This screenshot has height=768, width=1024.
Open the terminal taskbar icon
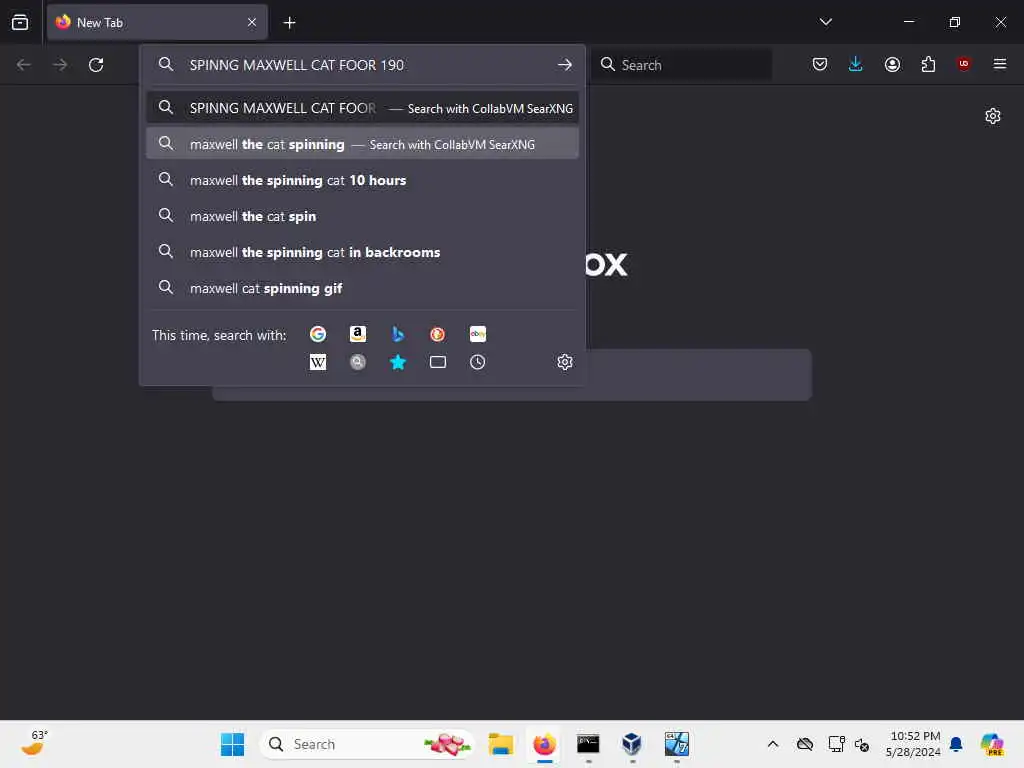pos(588,744)
